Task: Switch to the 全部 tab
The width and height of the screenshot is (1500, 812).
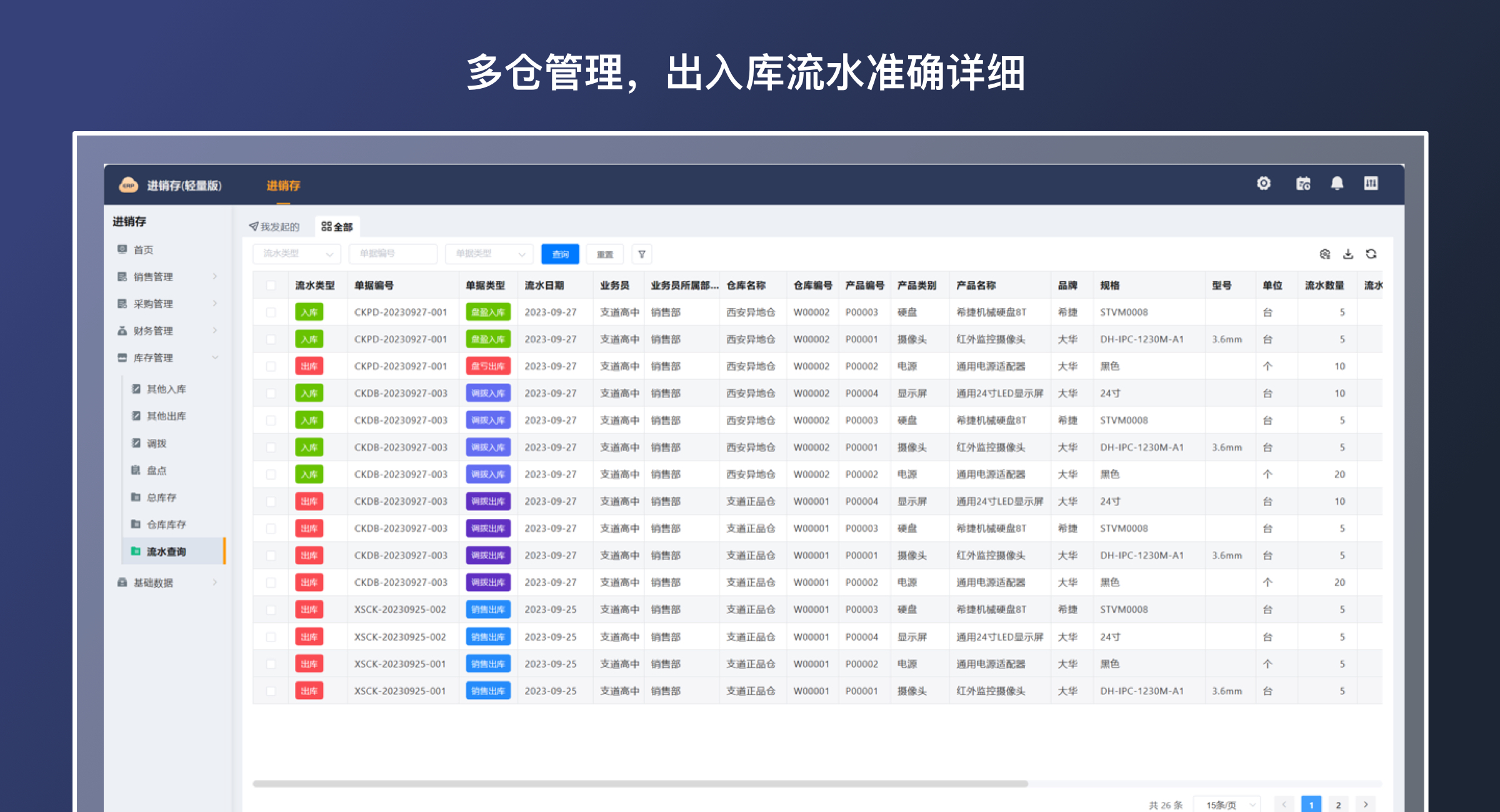Action: [337, 226]
